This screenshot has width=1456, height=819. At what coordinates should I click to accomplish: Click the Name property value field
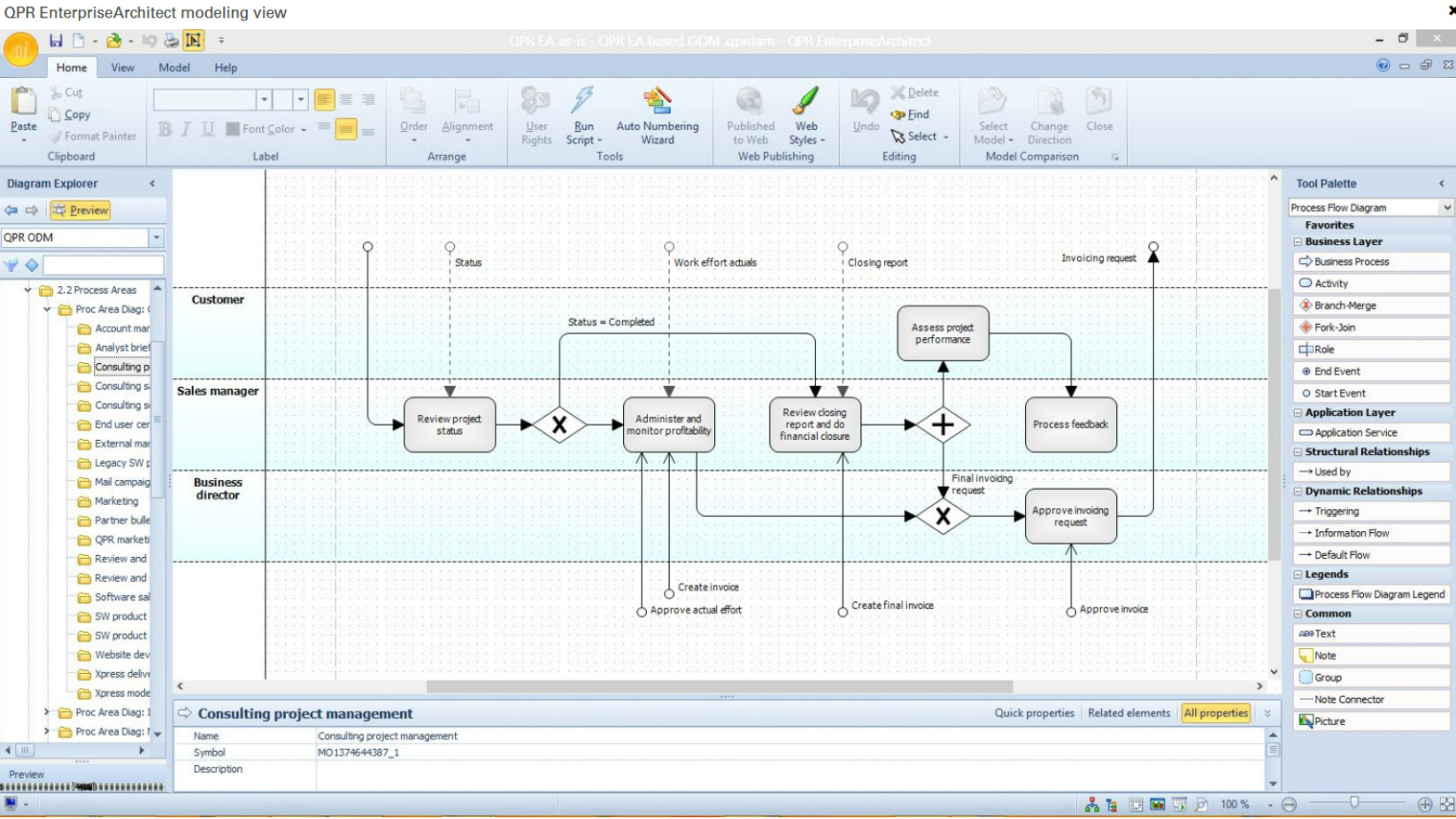(792, 736)
